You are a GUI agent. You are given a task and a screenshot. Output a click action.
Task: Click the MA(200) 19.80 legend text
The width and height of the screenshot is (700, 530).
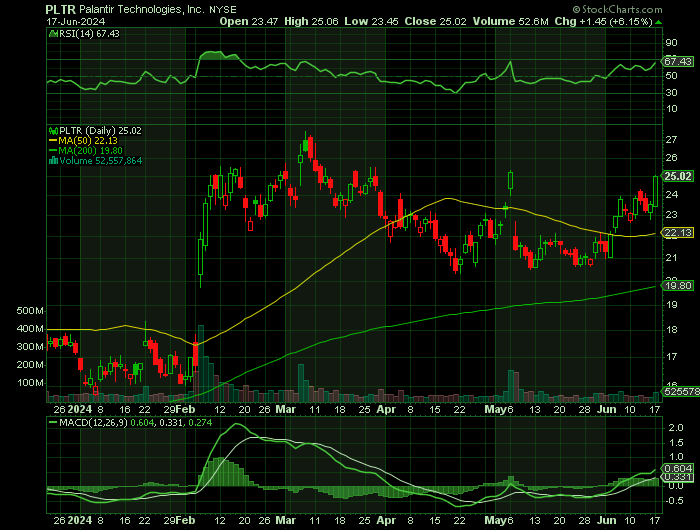(x=91, y=151)
